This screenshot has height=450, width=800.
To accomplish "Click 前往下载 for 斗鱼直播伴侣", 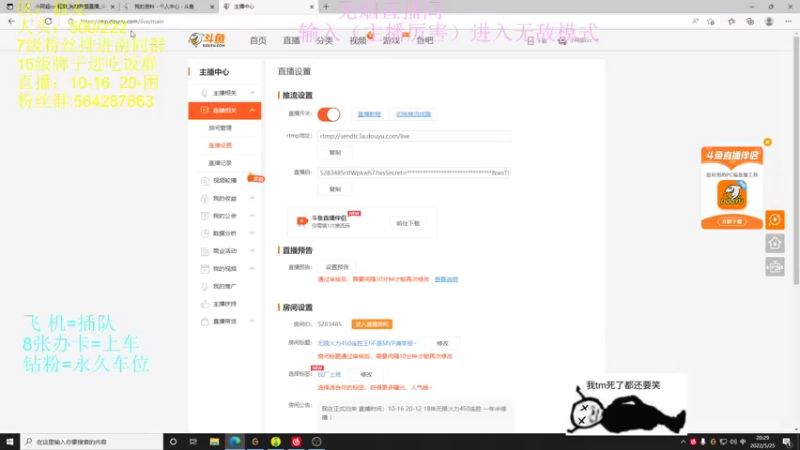I will (408, 223).
